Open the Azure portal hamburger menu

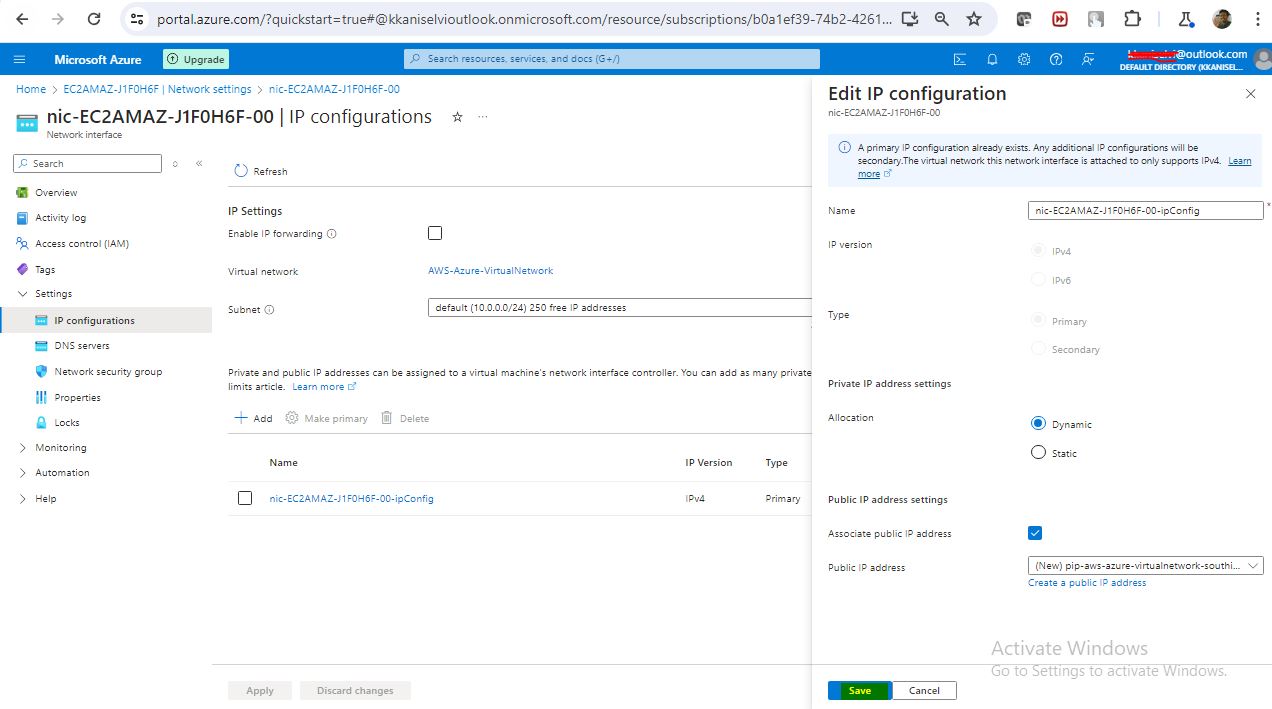point(20,59)
